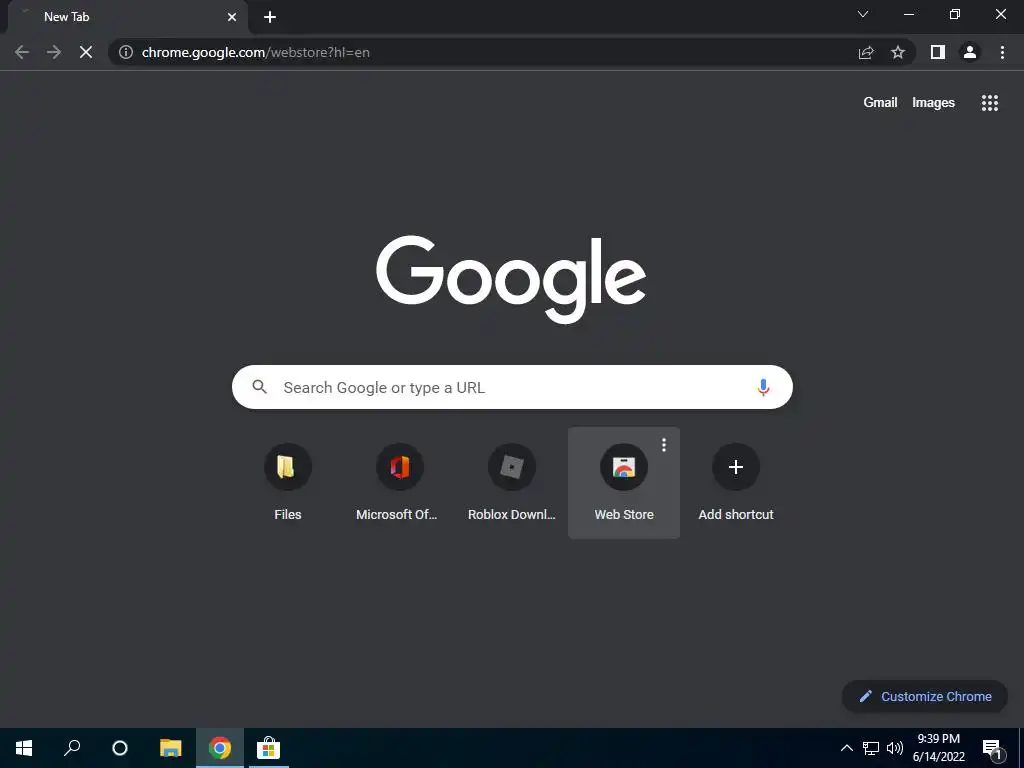Open File Explorer from the taskbar
This screenshot has height=768, width=1024.
[x=171, y=748]
